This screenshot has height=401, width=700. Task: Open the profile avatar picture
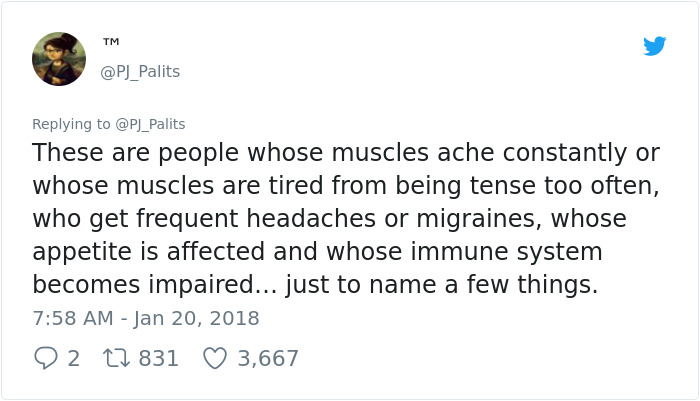pos(59,58)
